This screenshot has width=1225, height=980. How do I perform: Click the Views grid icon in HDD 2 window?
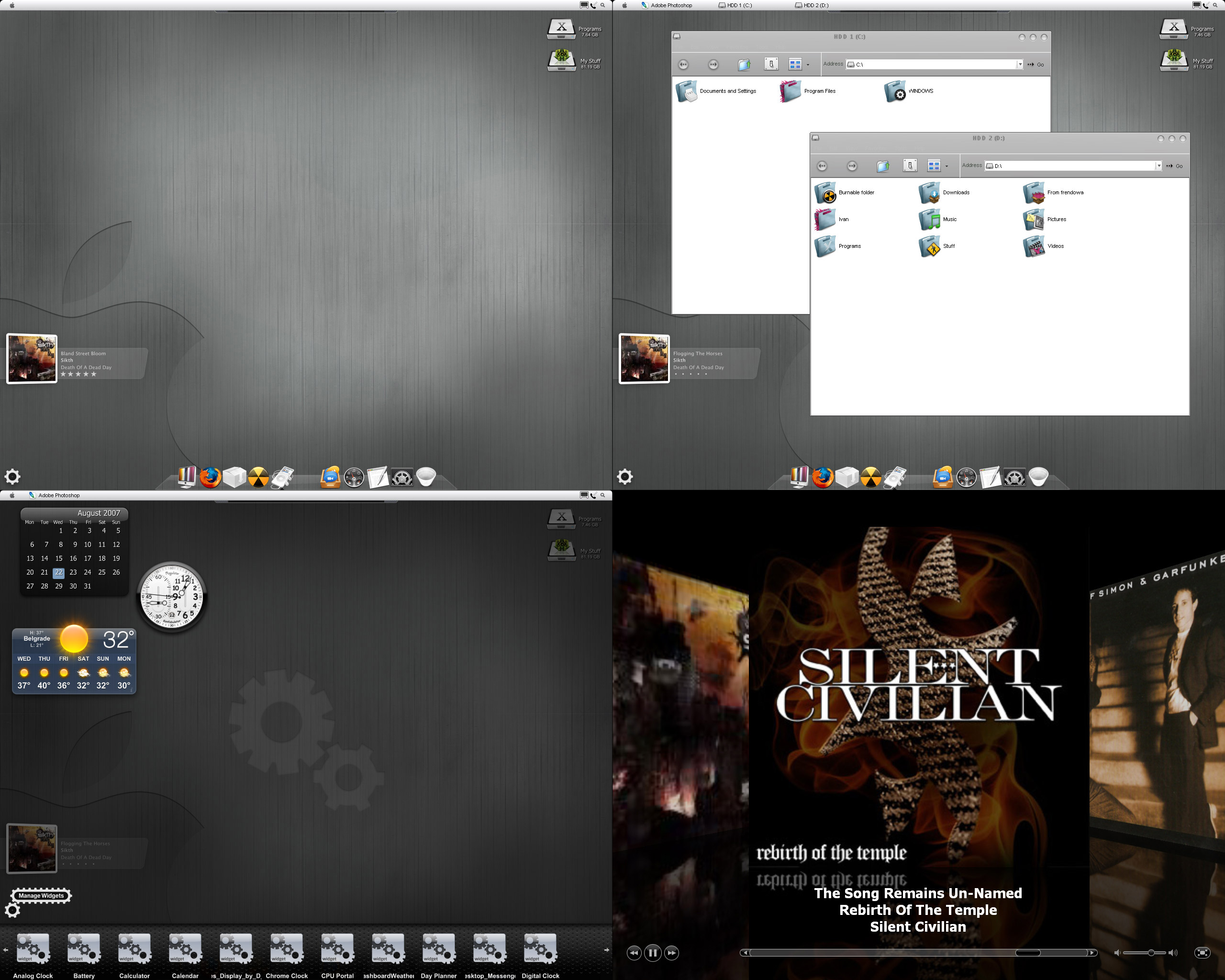(x=934, y=165)
